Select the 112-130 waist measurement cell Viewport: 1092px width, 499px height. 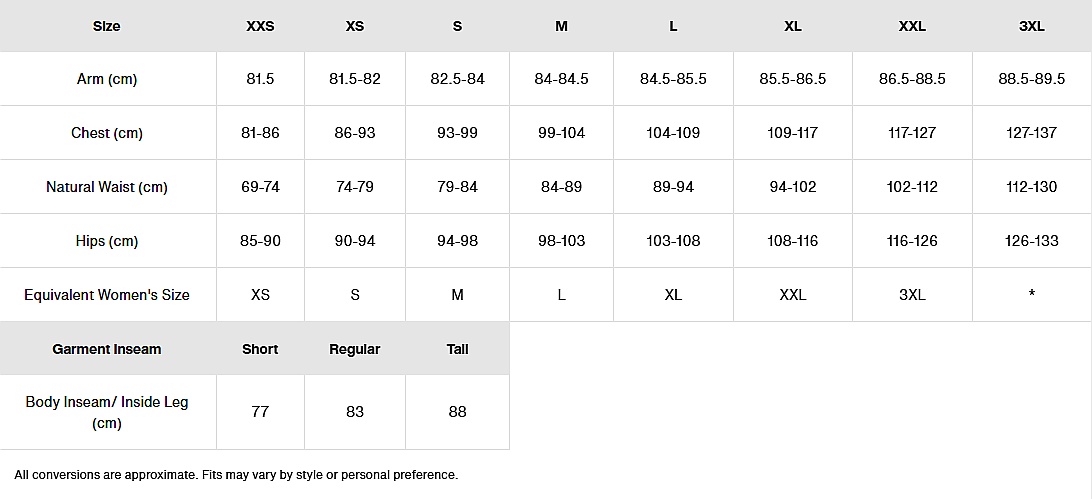click(x=1031, y=187)
